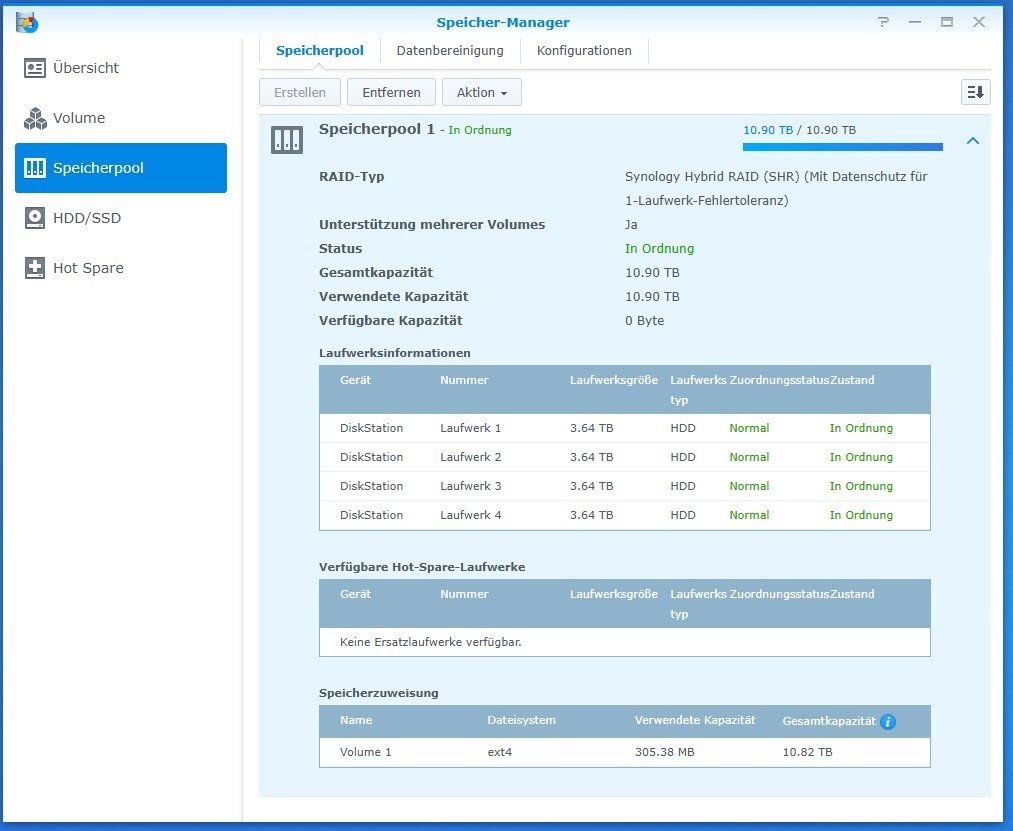The height and width of the screenshot is (831, 1013).
Task: Click Normal status for Laufwerk 1
Action: click(x=749, y=428)
